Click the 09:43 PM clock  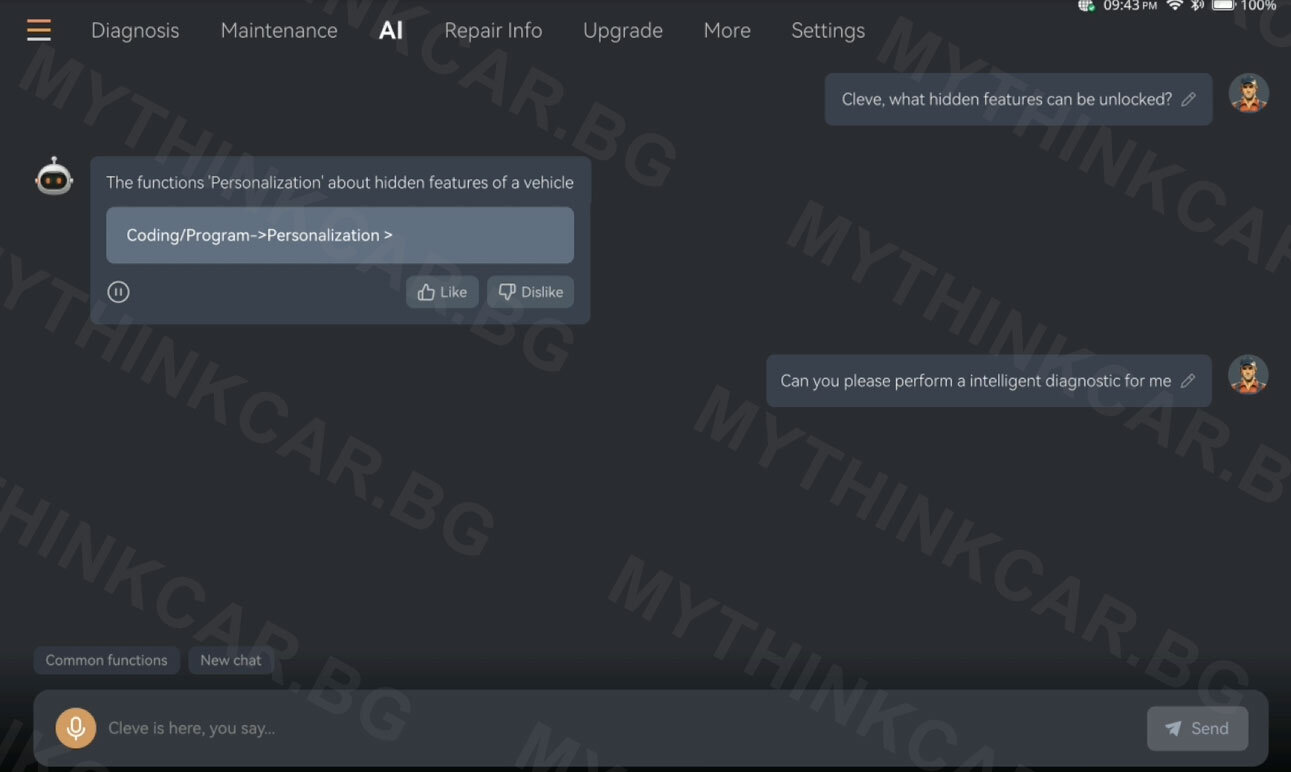(1131, 6)
